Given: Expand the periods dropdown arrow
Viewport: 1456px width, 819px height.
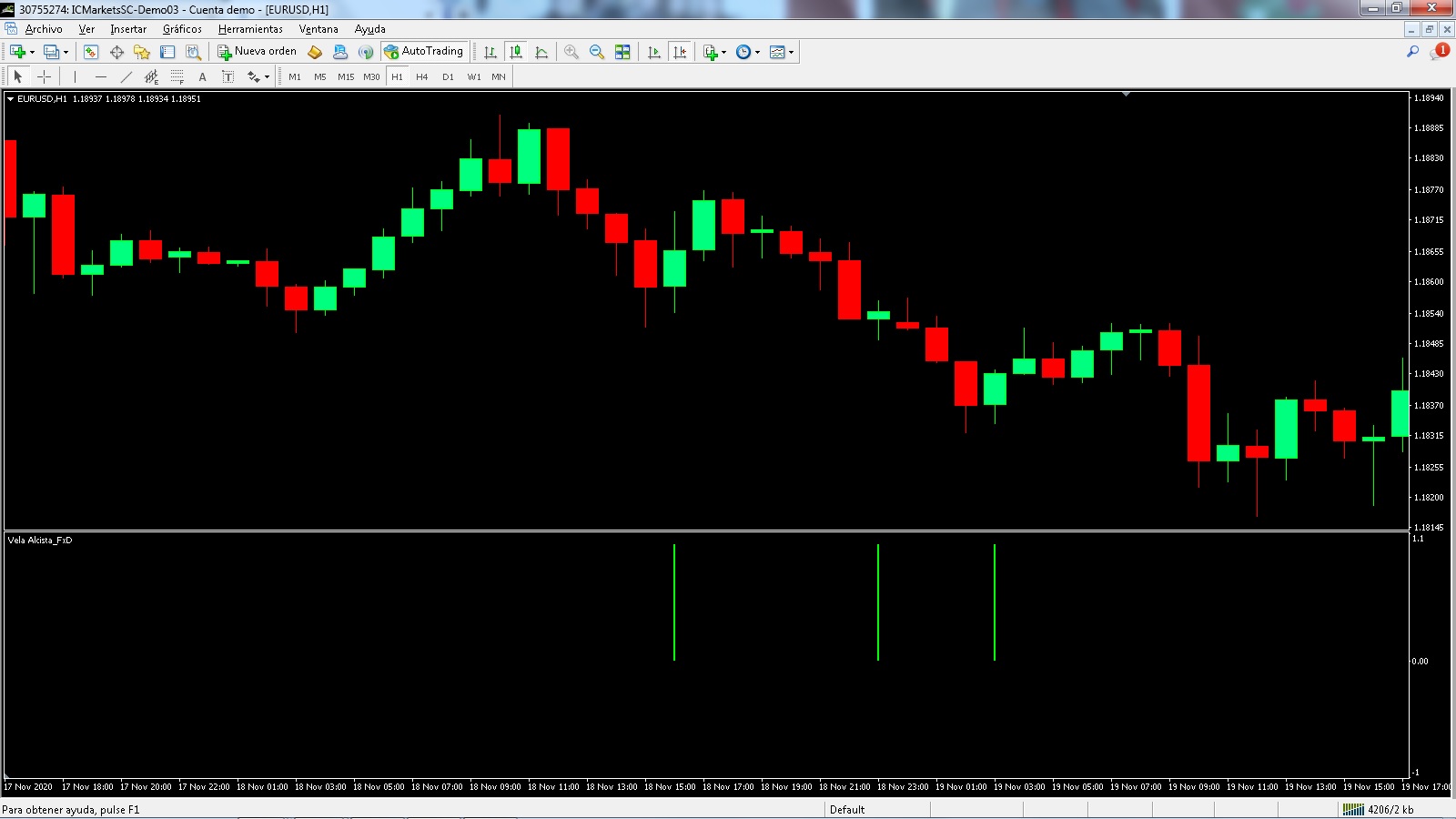Looking at the screenshot, I should click(x=757, y=52).
